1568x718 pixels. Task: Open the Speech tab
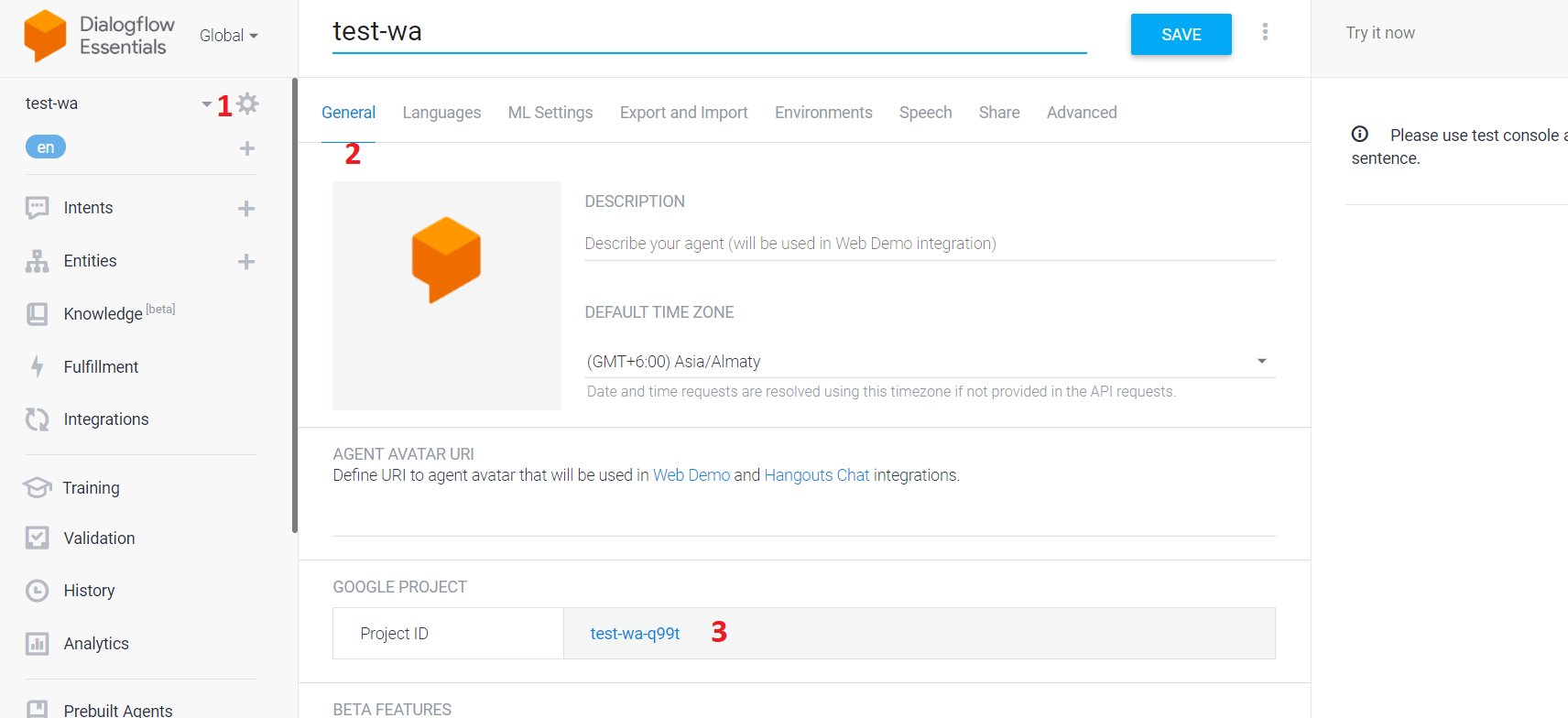point(925,113)
